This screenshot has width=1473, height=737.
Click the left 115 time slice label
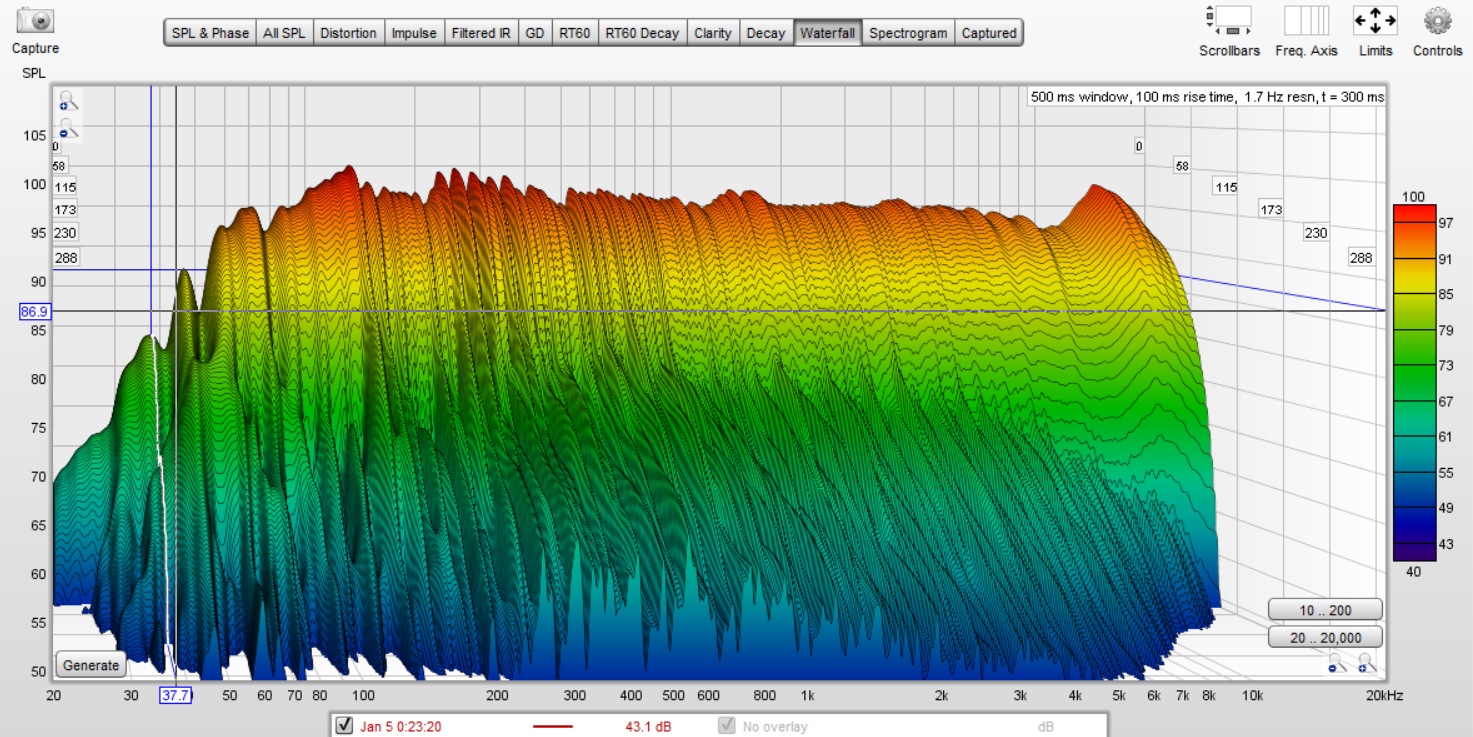(65, 187)
